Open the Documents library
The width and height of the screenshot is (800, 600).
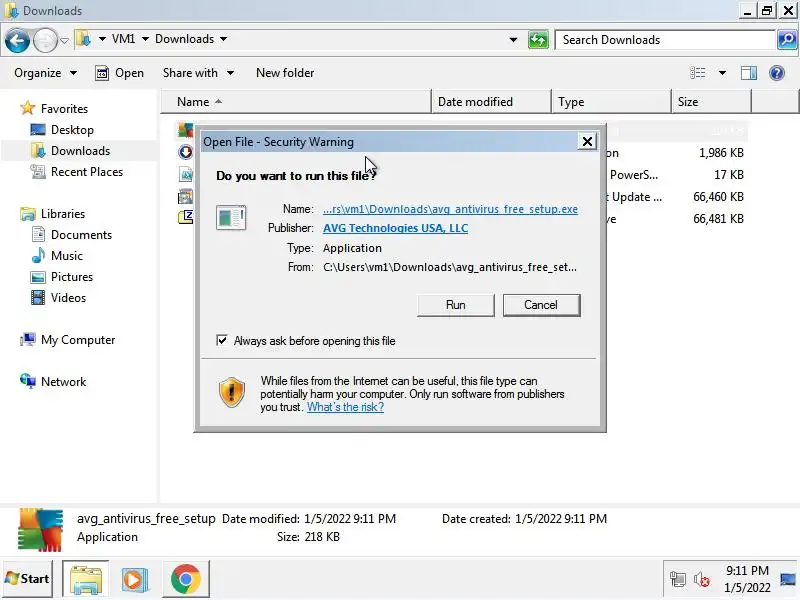tap(71, 235)
